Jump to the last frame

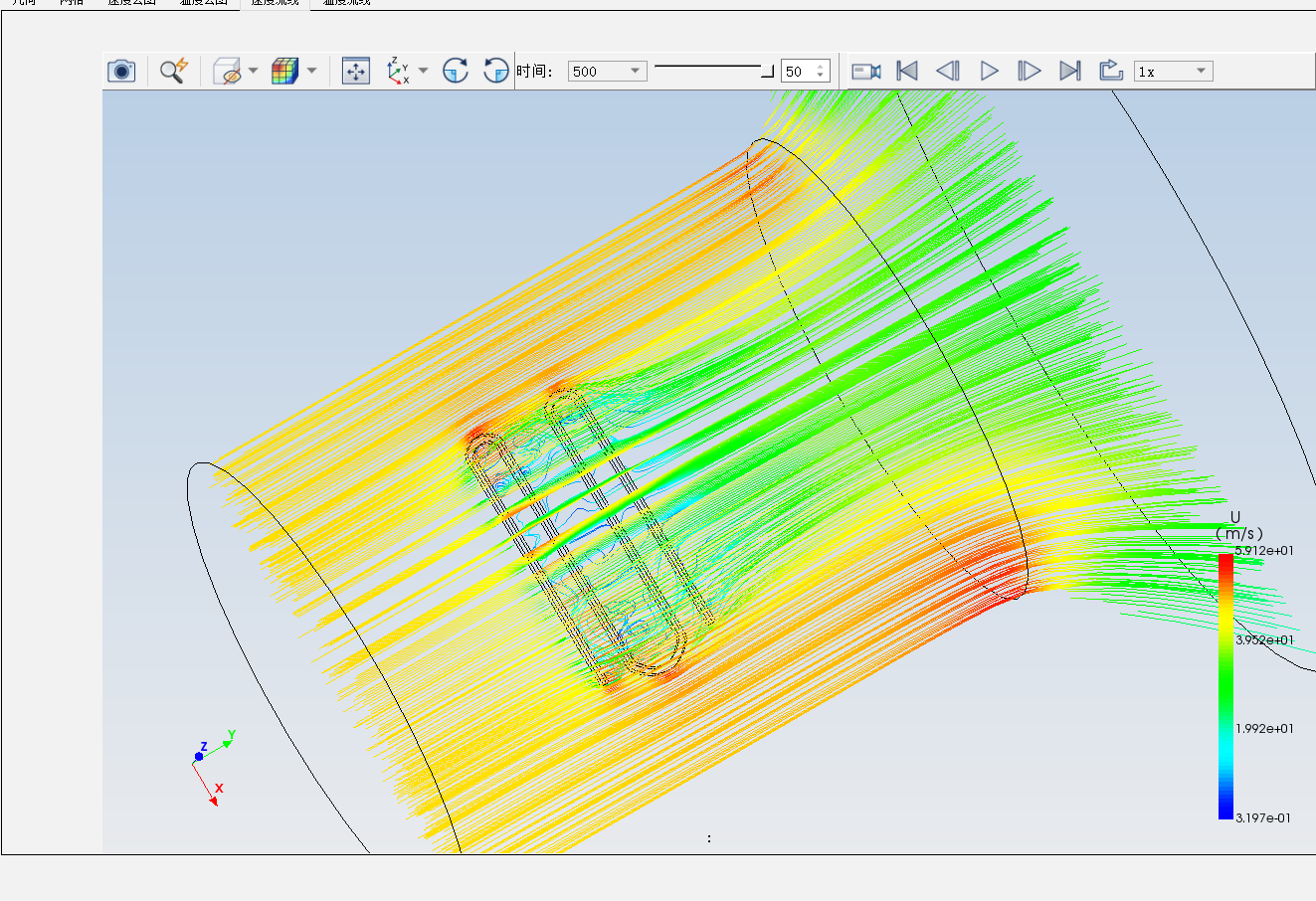coord(1070,71)
